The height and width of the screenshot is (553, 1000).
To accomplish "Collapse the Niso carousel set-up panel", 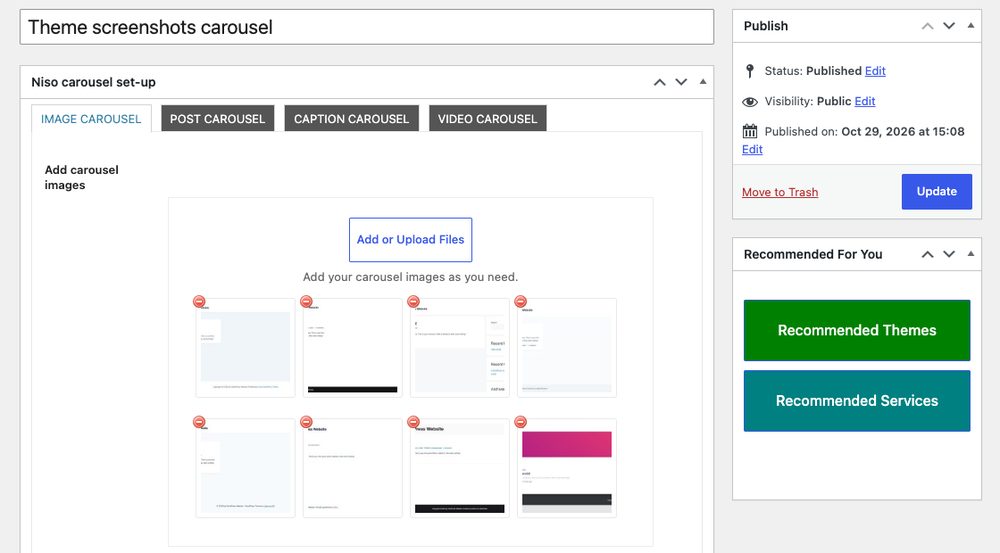I will click(703, 82).
